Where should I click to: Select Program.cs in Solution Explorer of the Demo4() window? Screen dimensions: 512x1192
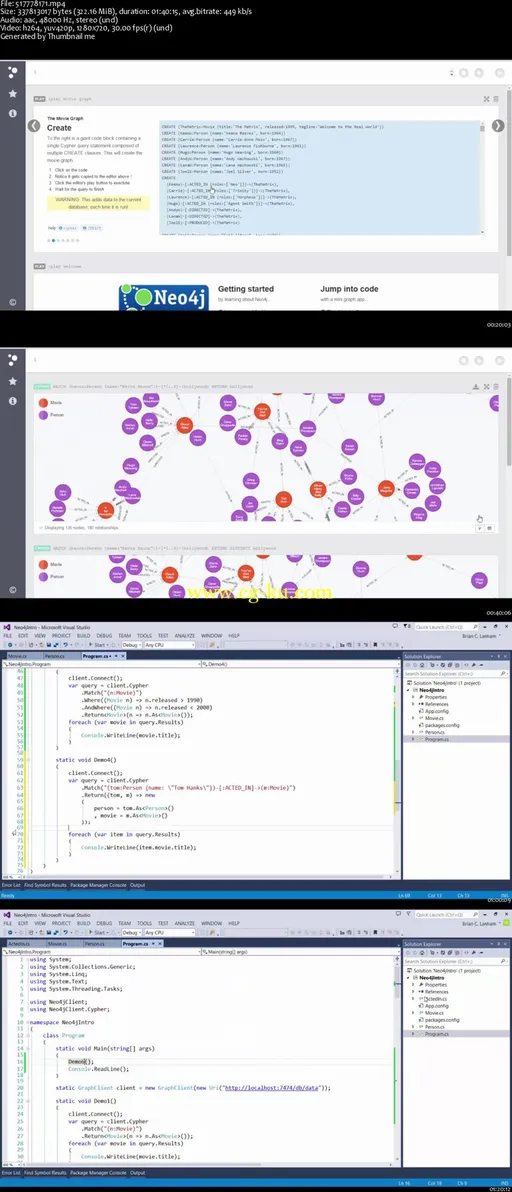(436, 739)
